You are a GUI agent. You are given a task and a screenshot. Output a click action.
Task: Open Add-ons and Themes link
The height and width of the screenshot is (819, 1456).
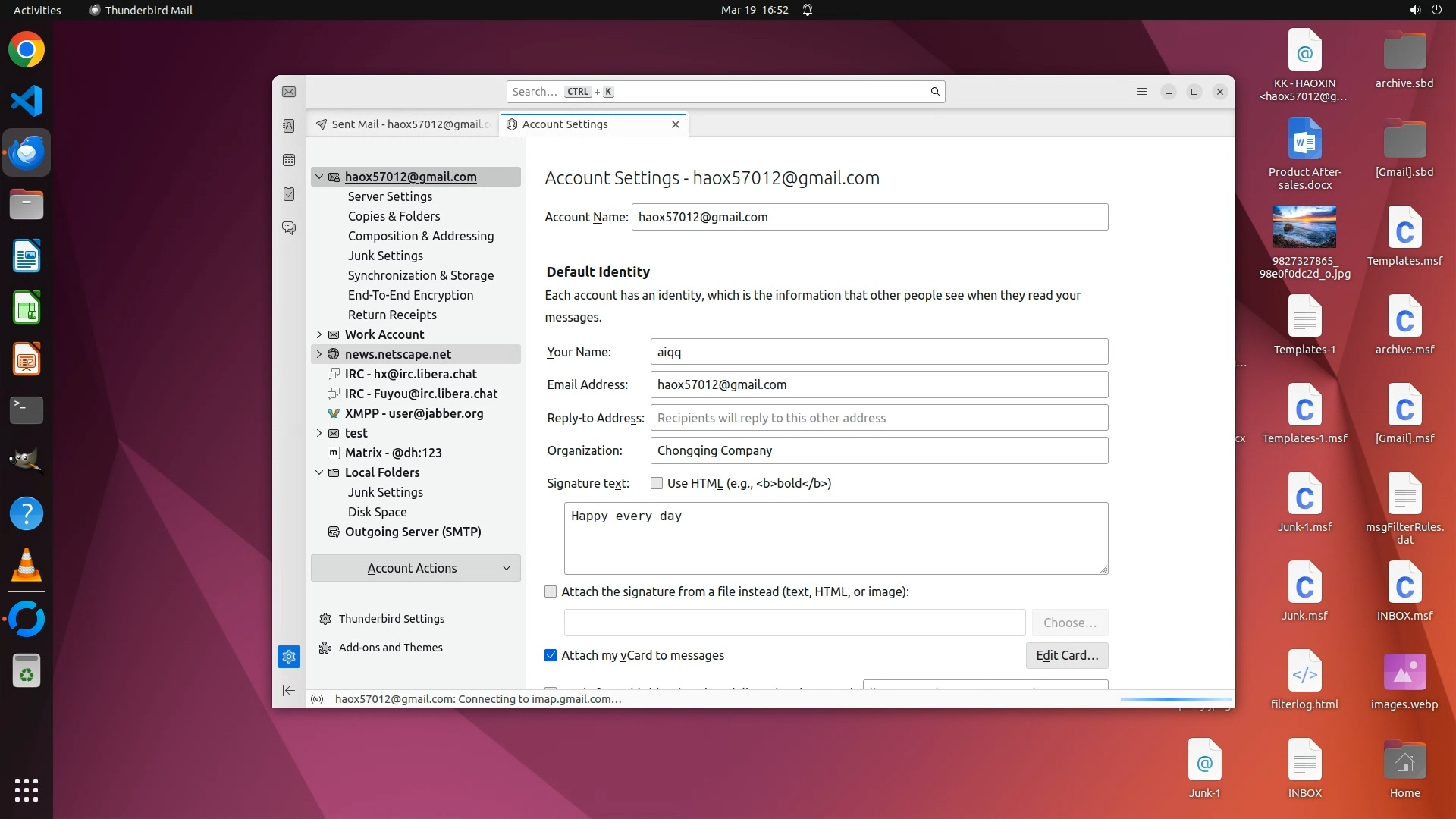390,648
